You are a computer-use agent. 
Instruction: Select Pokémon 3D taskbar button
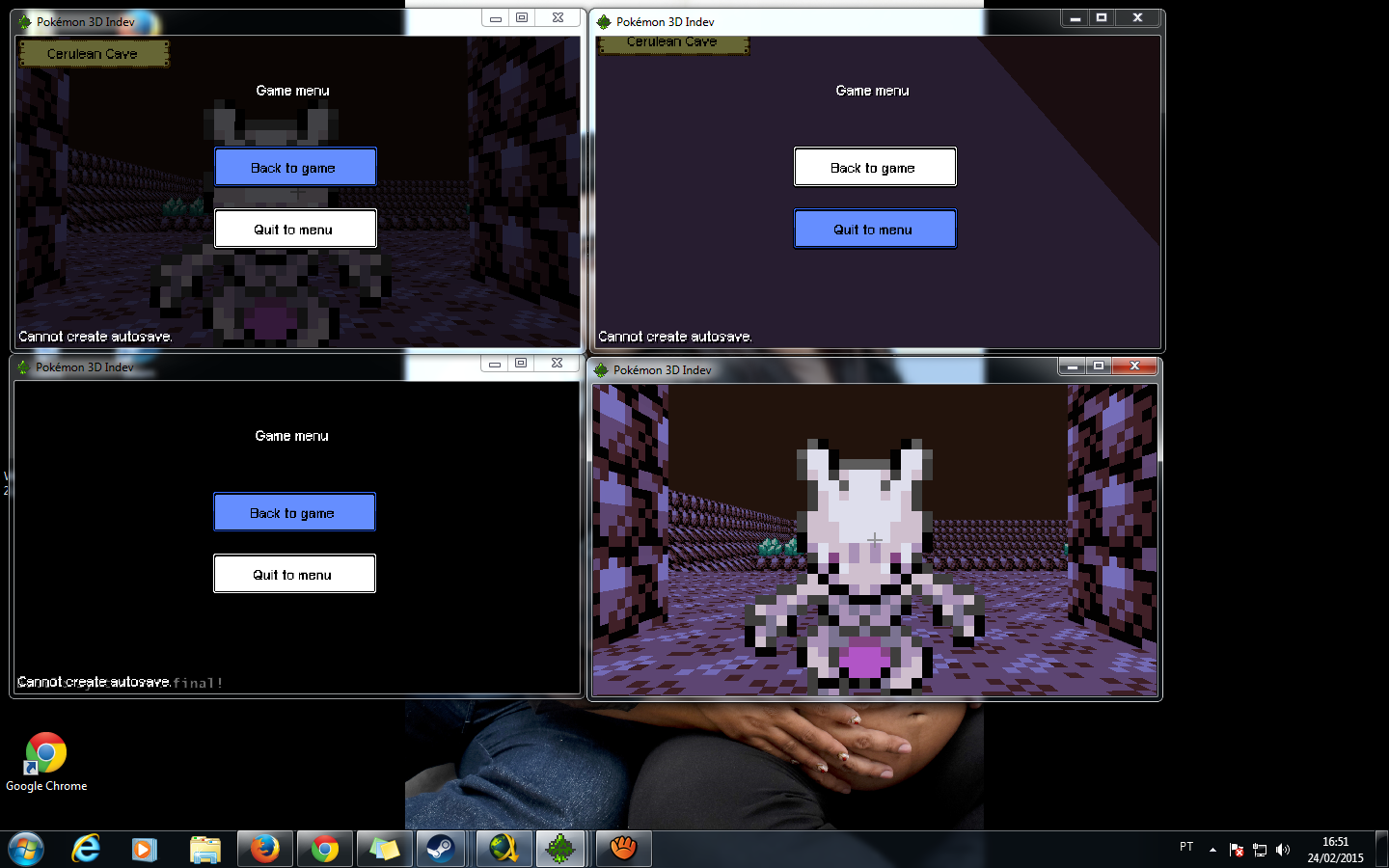click(560, 849)
